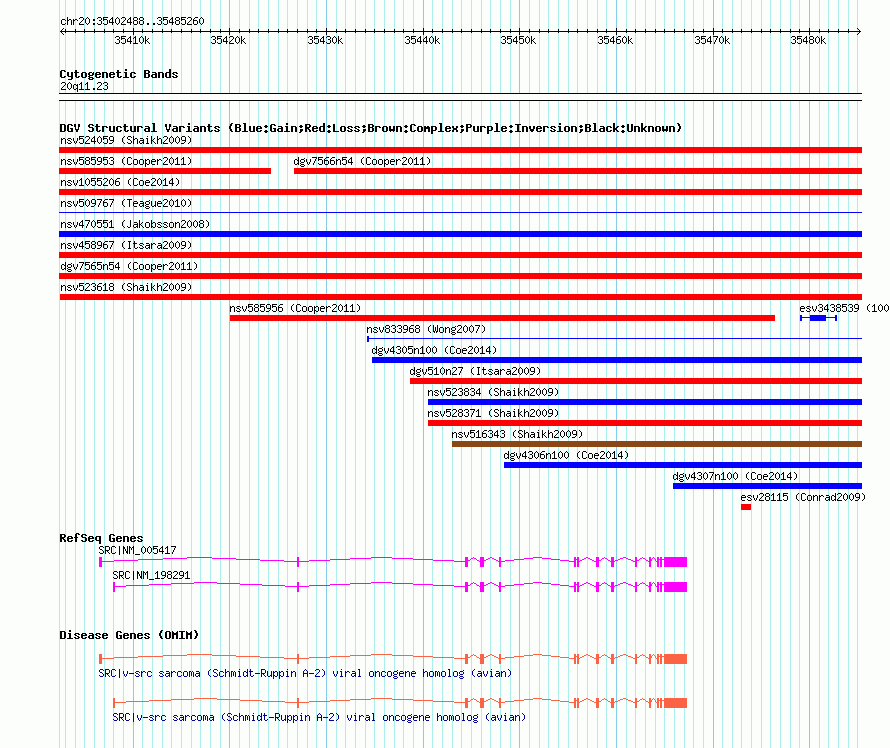Click last exon block of SRC NM_005417

coord(675,562)
